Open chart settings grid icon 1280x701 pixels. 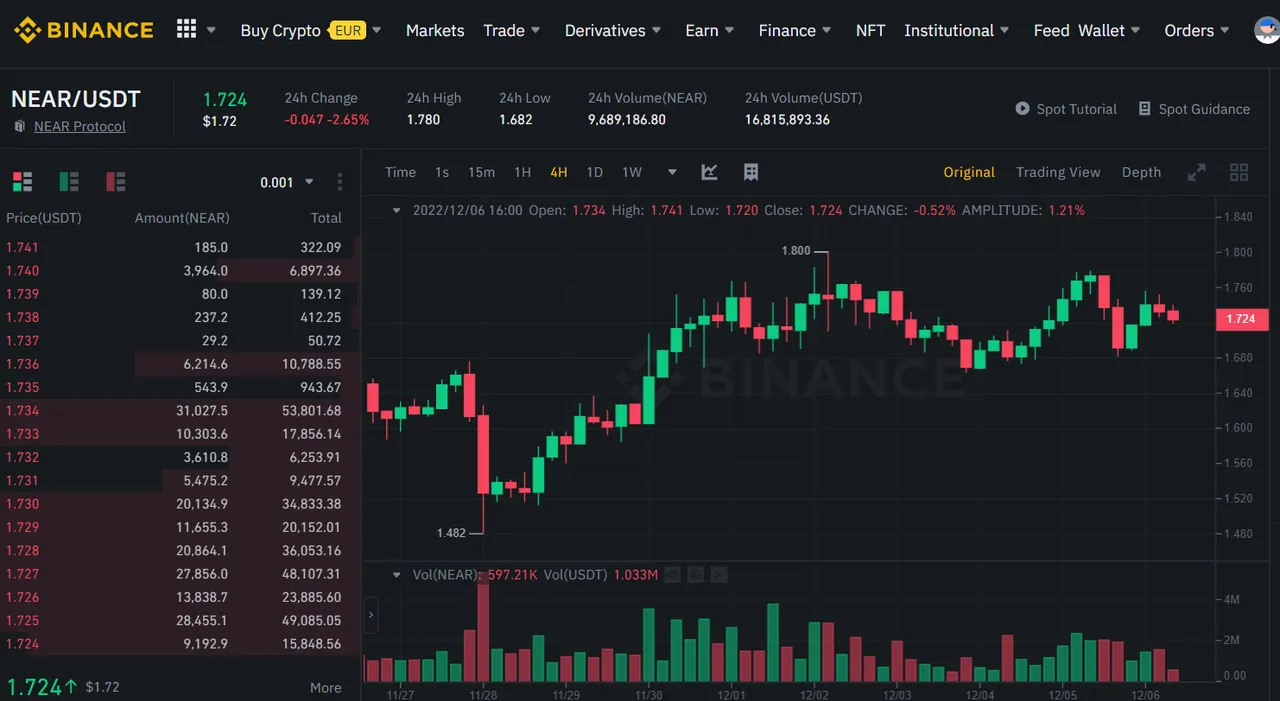751,172
